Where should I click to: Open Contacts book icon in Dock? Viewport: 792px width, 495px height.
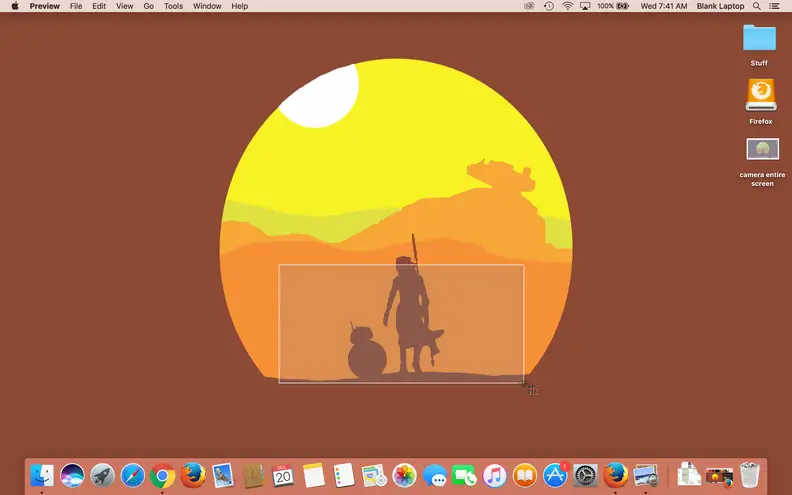pos(253,475)
